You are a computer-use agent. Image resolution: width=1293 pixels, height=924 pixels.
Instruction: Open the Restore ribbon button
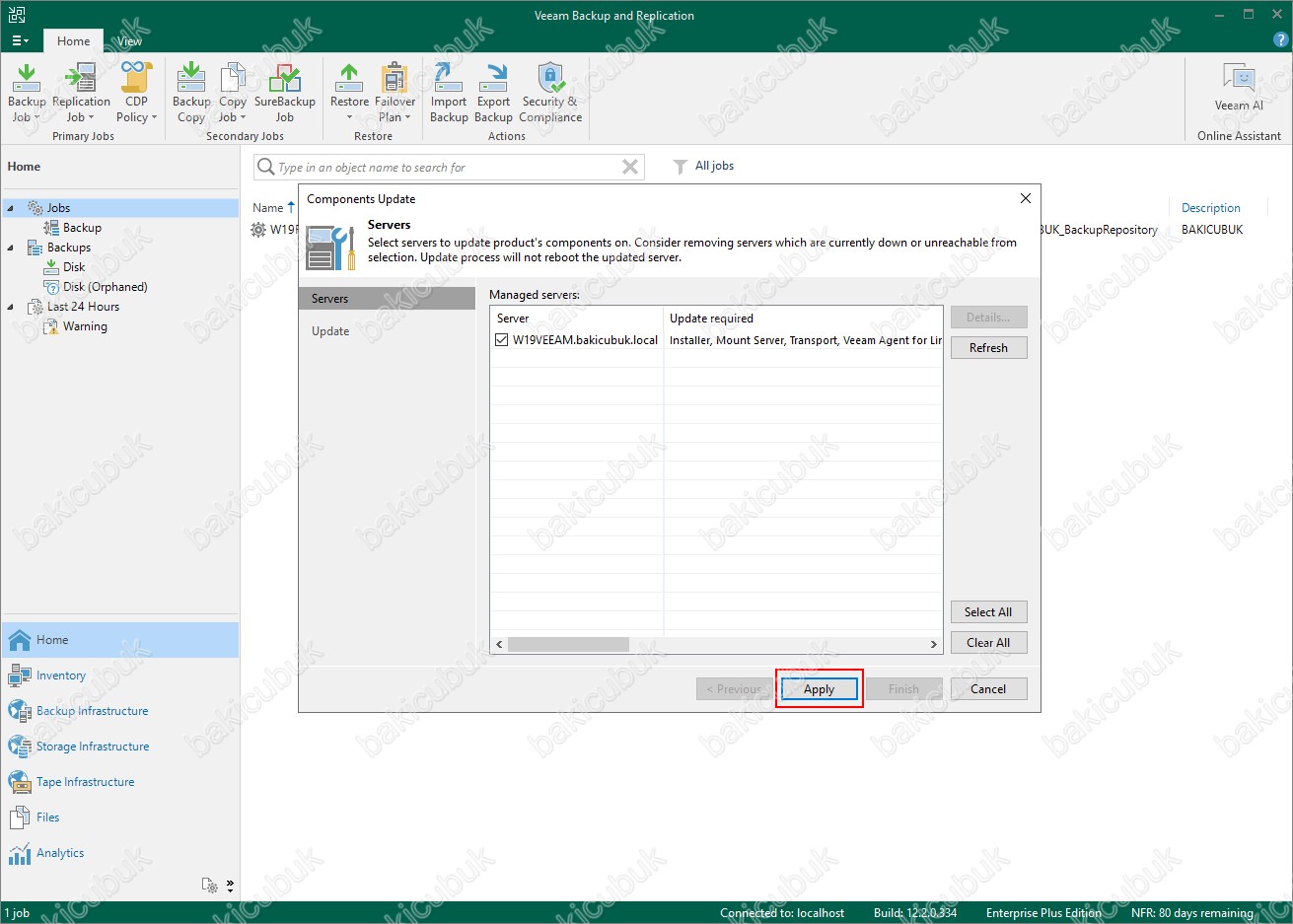pos(349,93)
